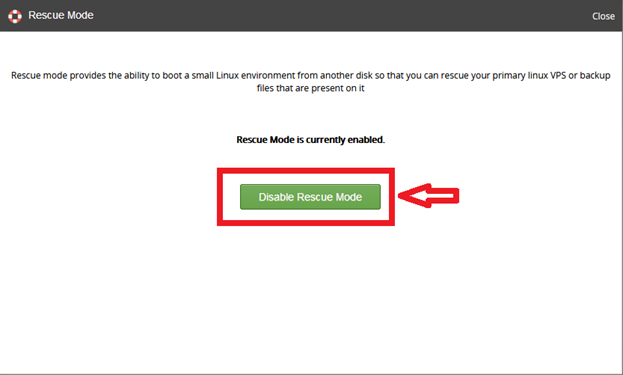Click the Disable Rescue Mode button
The width and height of the screenshot is (623, 375).
[310, 197]
